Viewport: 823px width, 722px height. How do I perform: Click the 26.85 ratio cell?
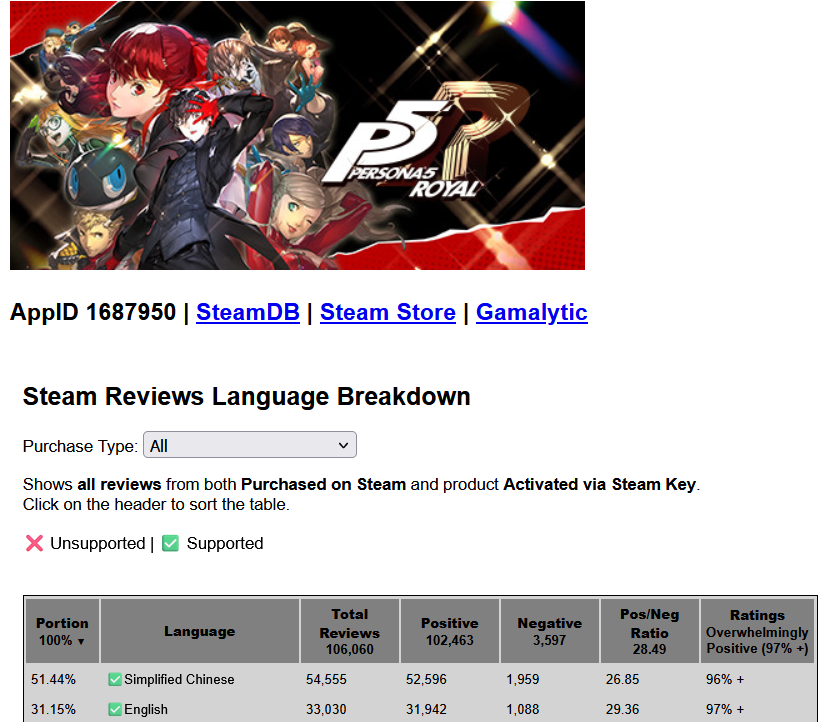[650, 679]
